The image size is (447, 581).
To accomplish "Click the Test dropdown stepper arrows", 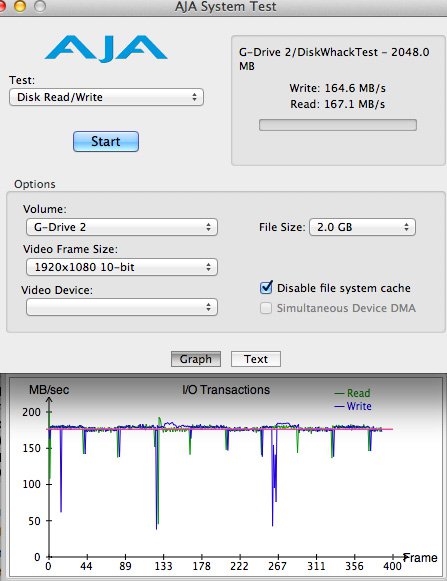I will coord(194,97).
